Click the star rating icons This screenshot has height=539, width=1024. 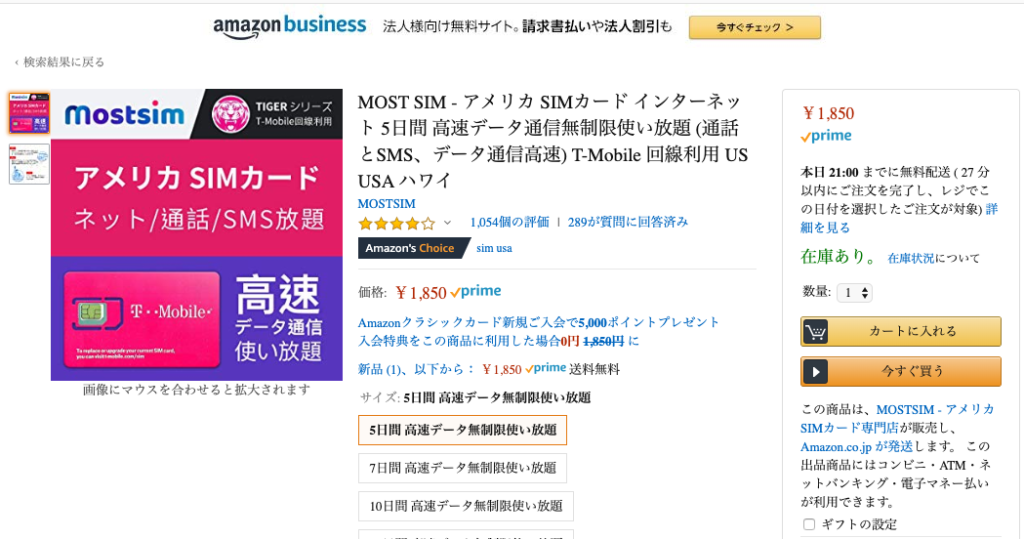(x=396, y=223)
